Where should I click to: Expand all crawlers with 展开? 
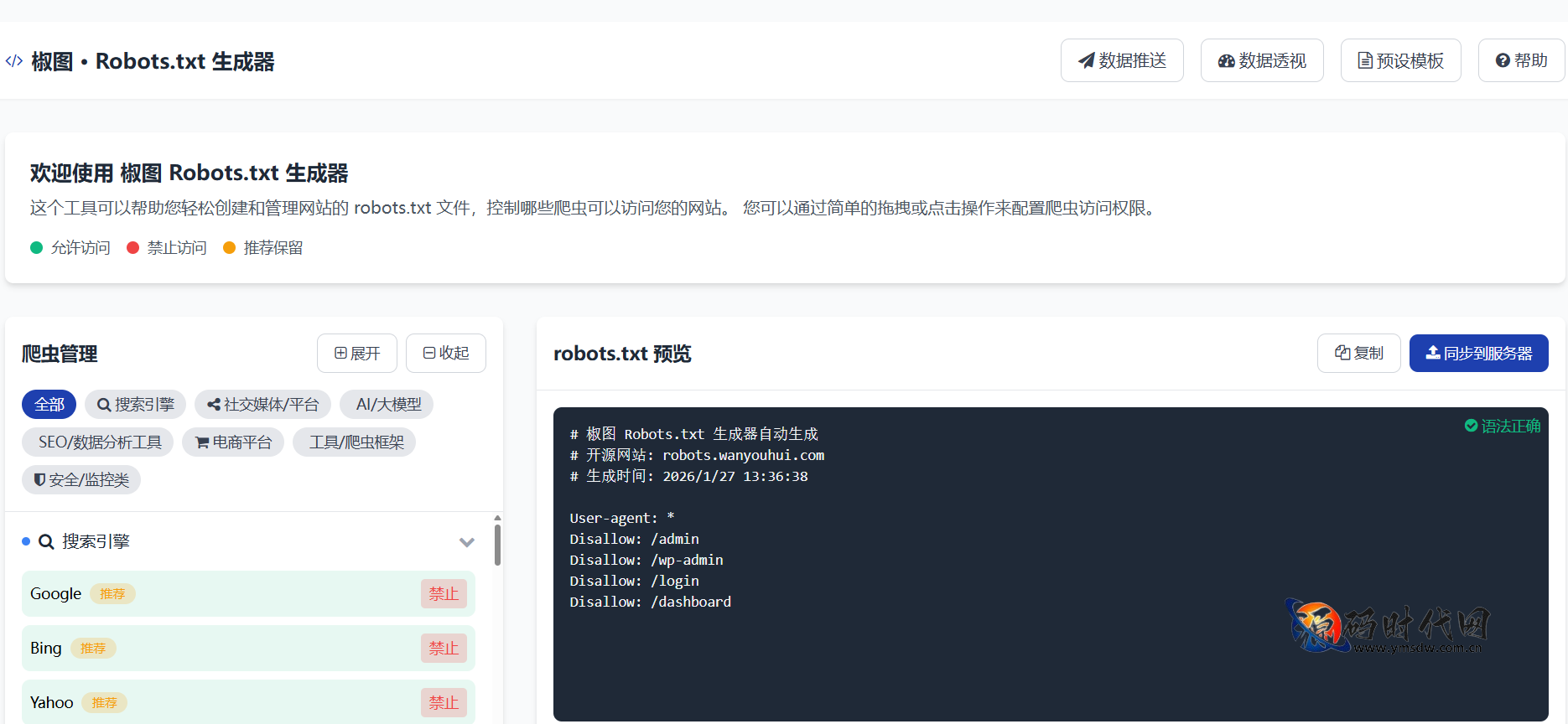pyautogui.click(x=357, y=353)
